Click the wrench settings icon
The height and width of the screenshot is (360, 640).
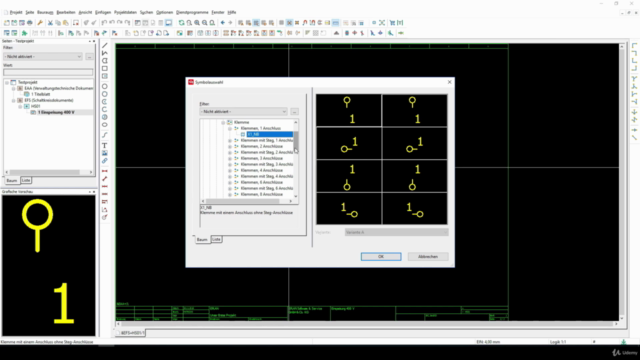coord(40,23)
